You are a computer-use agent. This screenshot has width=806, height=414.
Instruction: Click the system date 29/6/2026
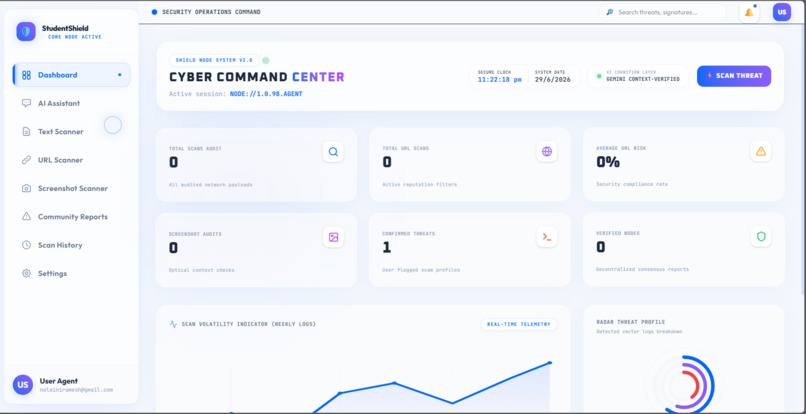[x=552, y=80]
